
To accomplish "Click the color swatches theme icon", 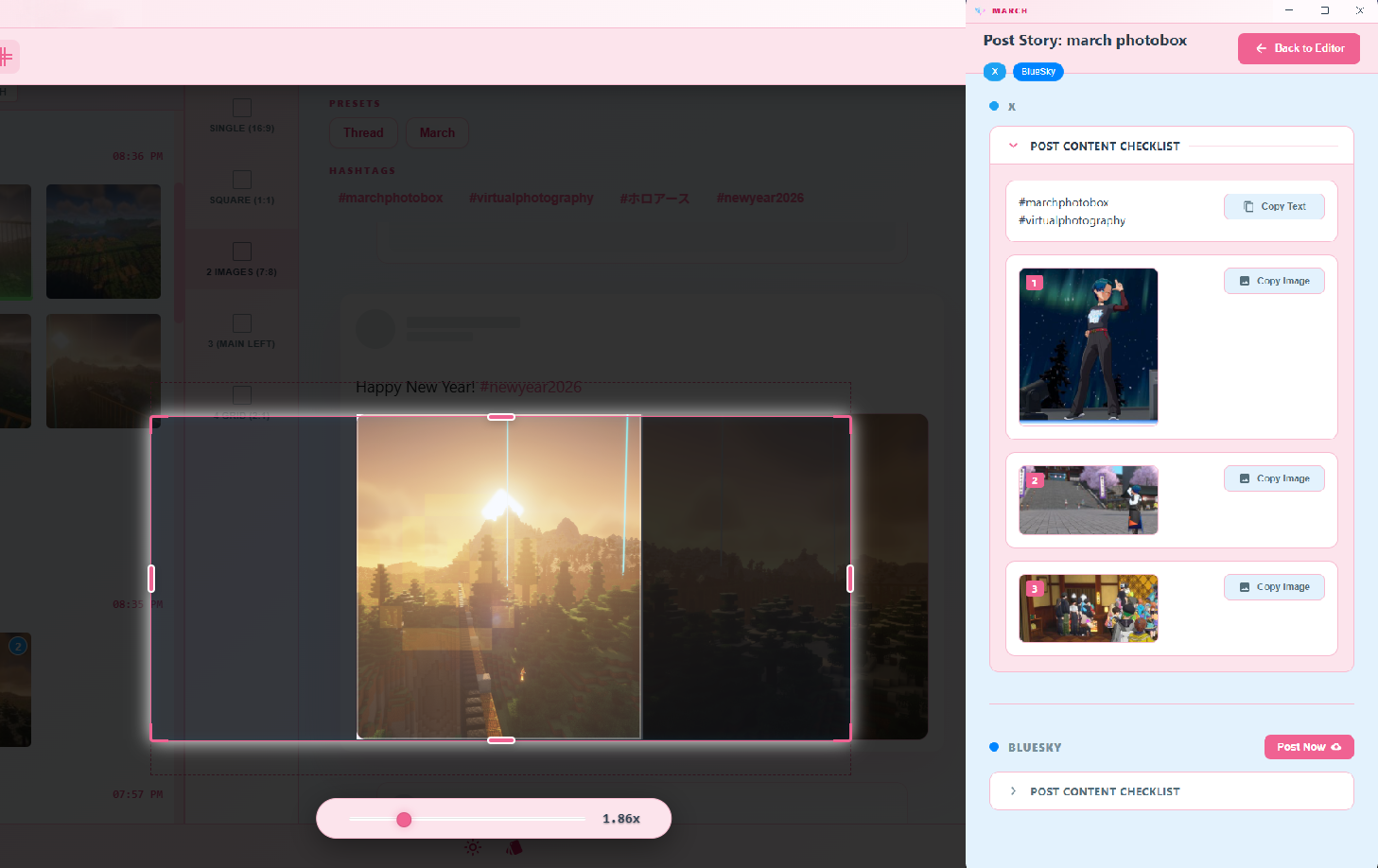I will [514, 847].
